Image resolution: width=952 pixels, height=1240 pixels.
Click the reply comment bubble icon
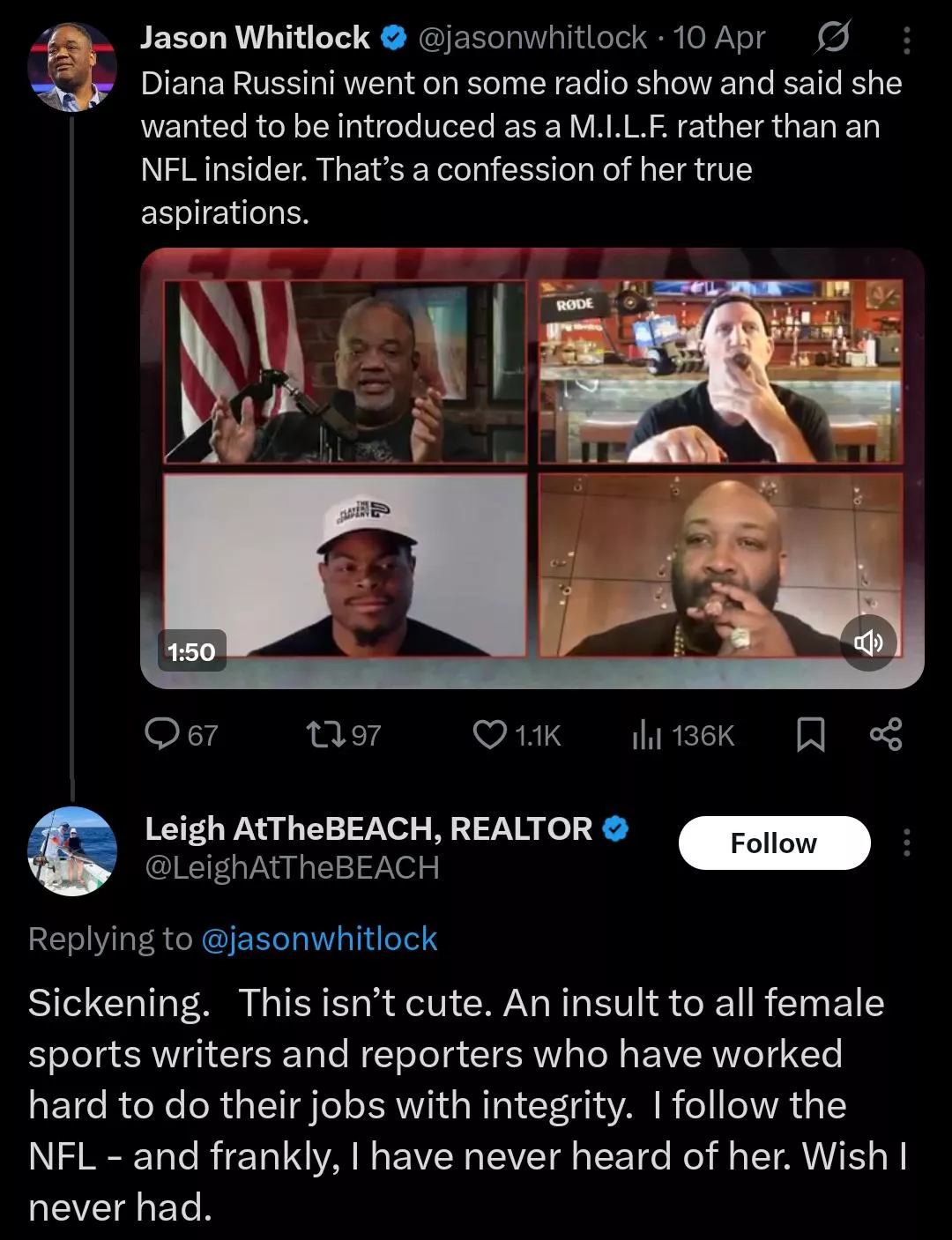pos(162,734)
